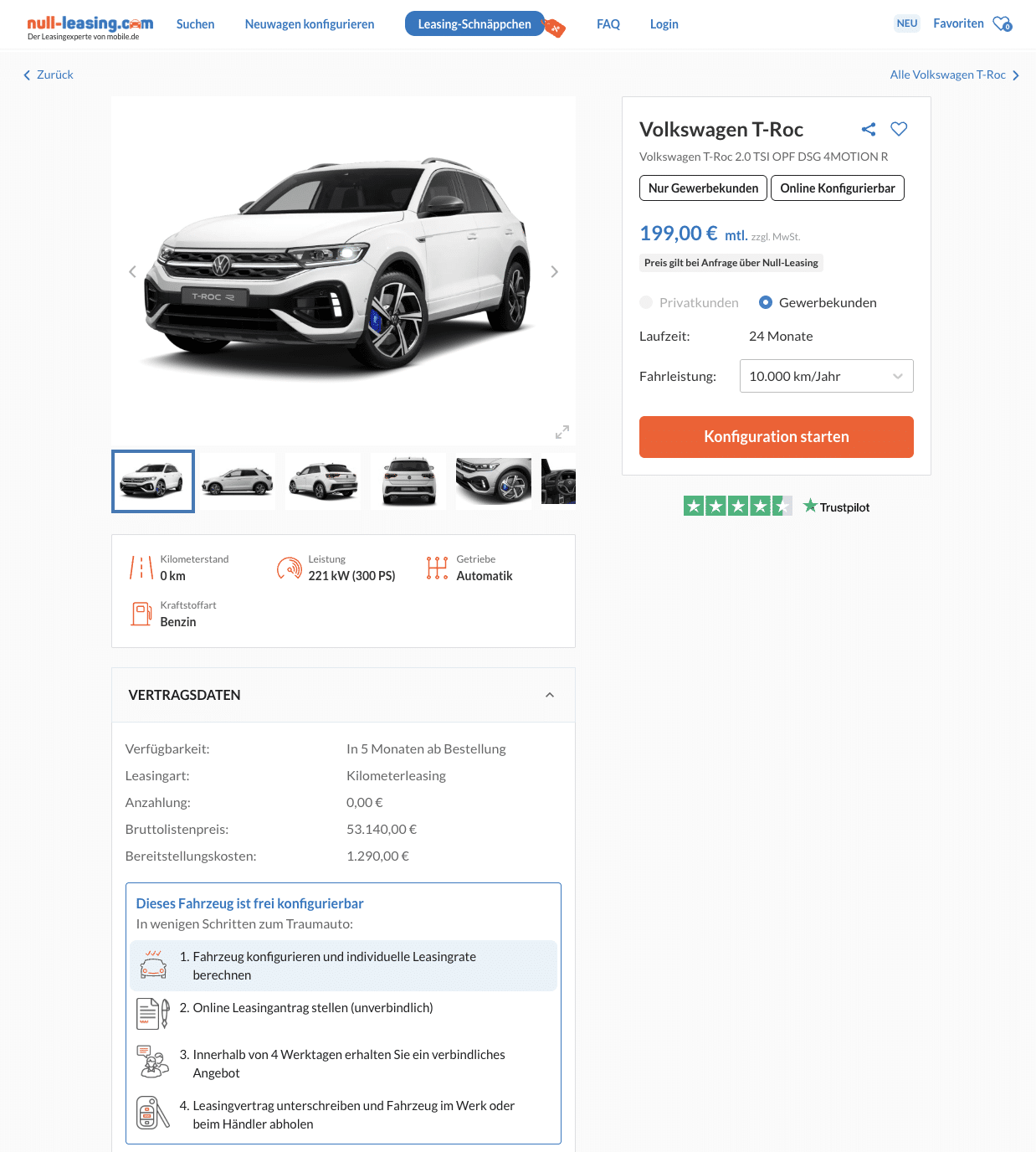Select the side profile car thumbnail
This screenshot has height=1152, width=1036.
pos(238,481)
